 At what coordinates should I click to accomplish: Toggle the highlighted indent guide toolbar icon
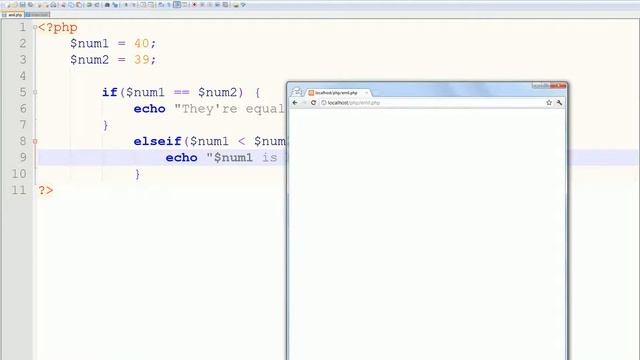tap(177, 5)
